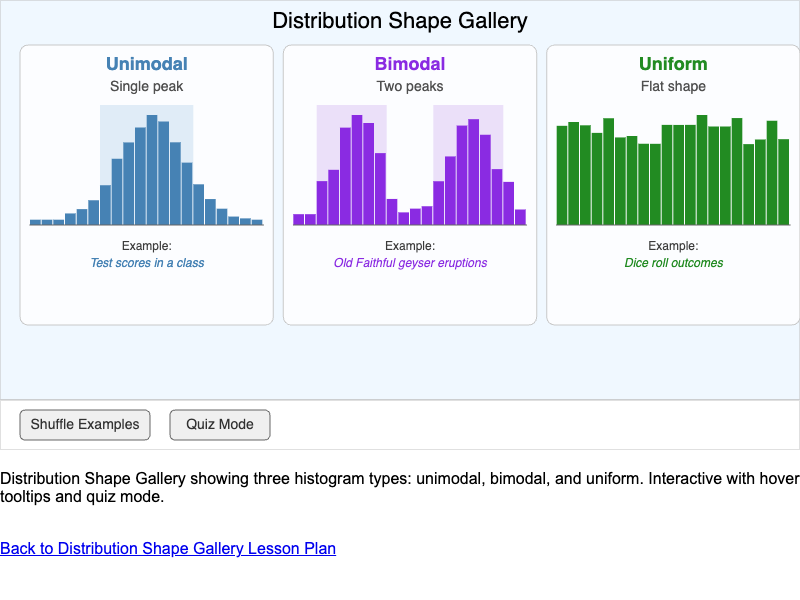
Task: Expand the Test scores in a class example
Action: [146, 261]
